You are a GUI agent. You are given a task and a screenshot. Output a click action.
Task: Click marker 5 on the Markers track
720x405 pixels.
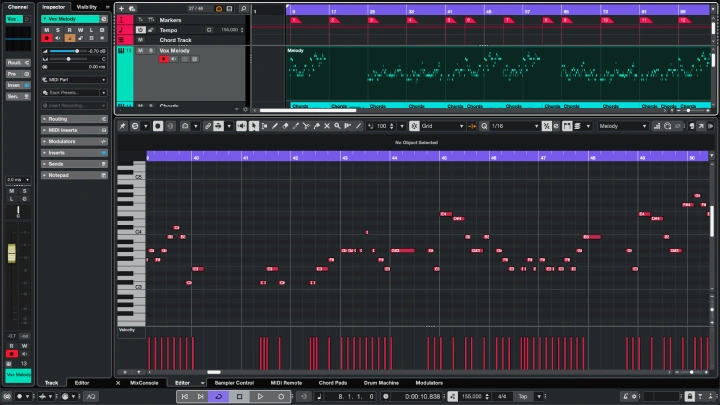451,20
